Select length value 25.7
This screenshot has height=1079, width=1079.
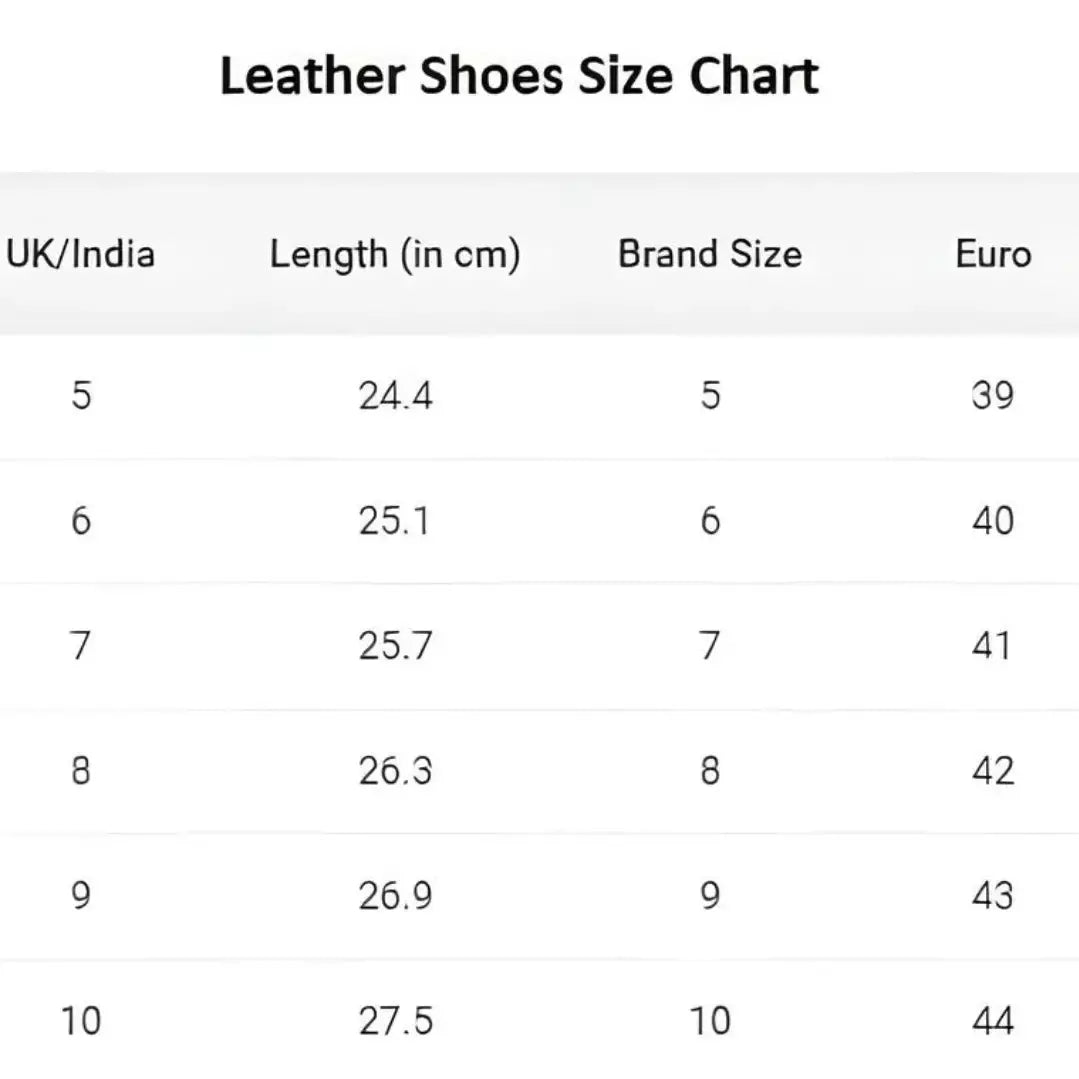[395, 646]
